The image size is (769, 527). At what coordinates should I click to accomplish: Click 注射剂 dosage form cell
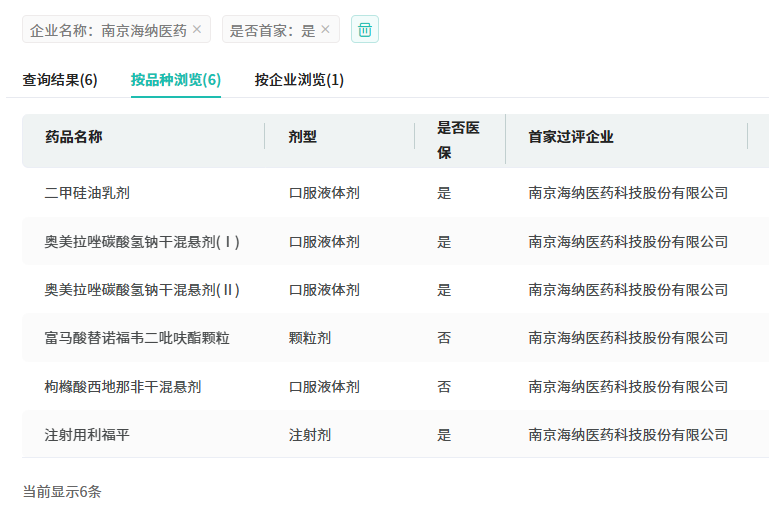coord(310,435)
